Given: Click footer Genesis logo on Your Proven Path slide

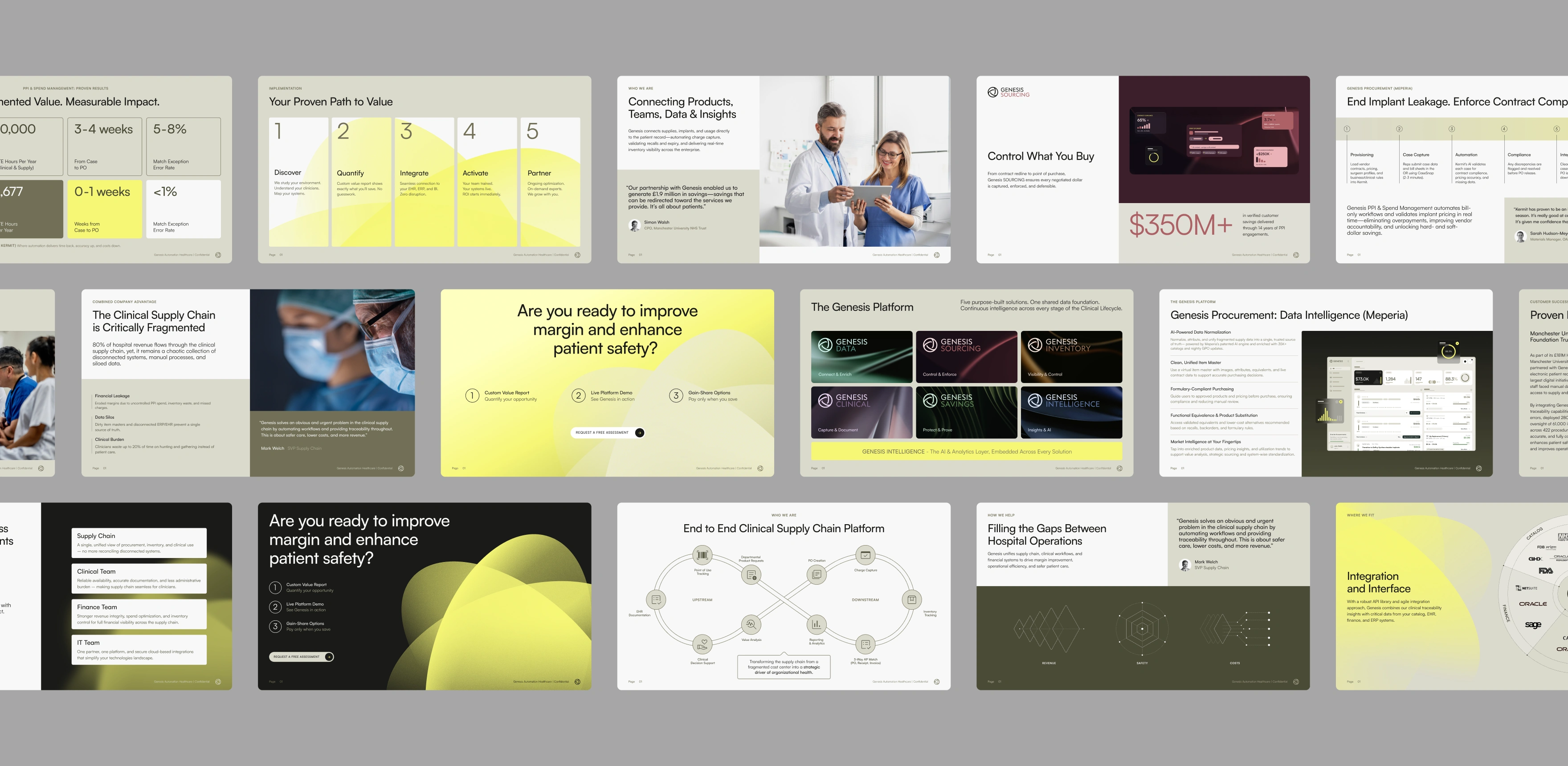Looking at the screenshot, I should pyautogui.click(x=578, y=255).
